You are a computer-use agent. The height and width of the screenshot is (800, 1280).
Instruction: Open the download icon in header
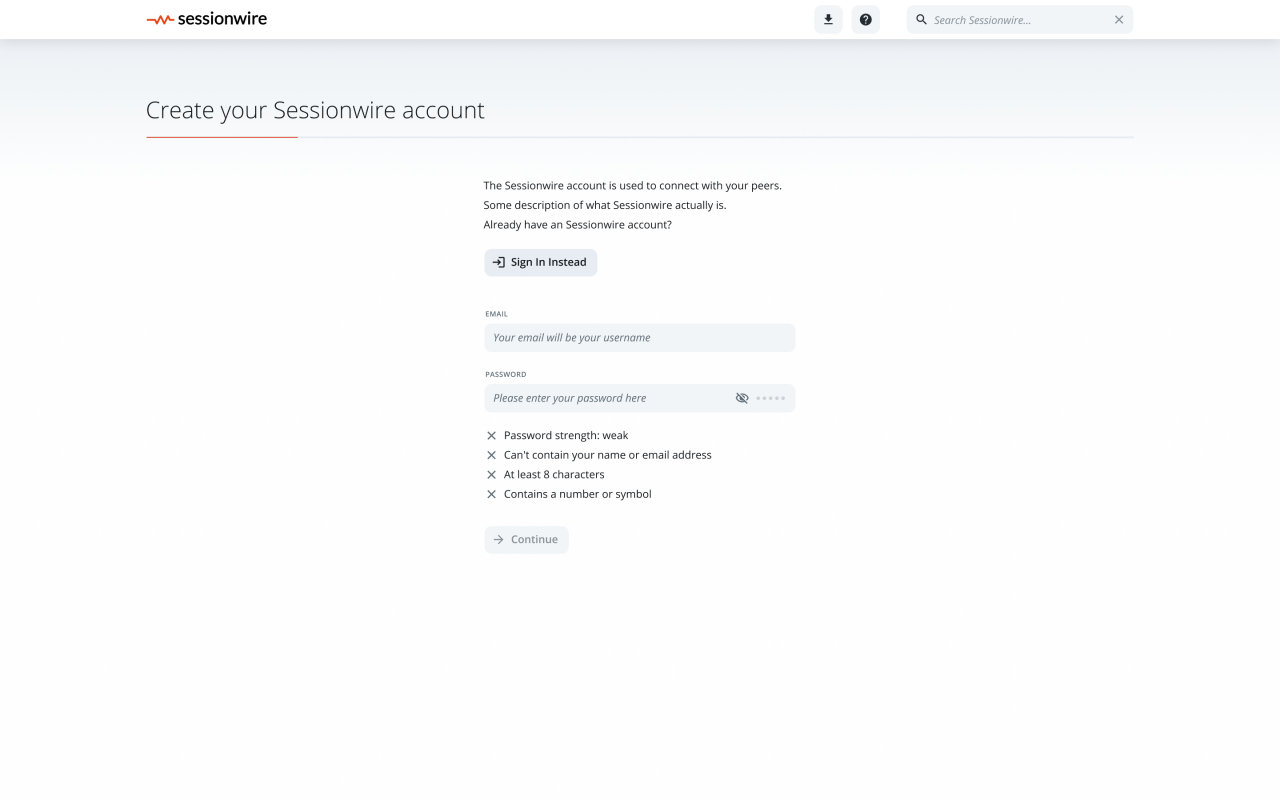pyautogui.click(x=828, y=20)
